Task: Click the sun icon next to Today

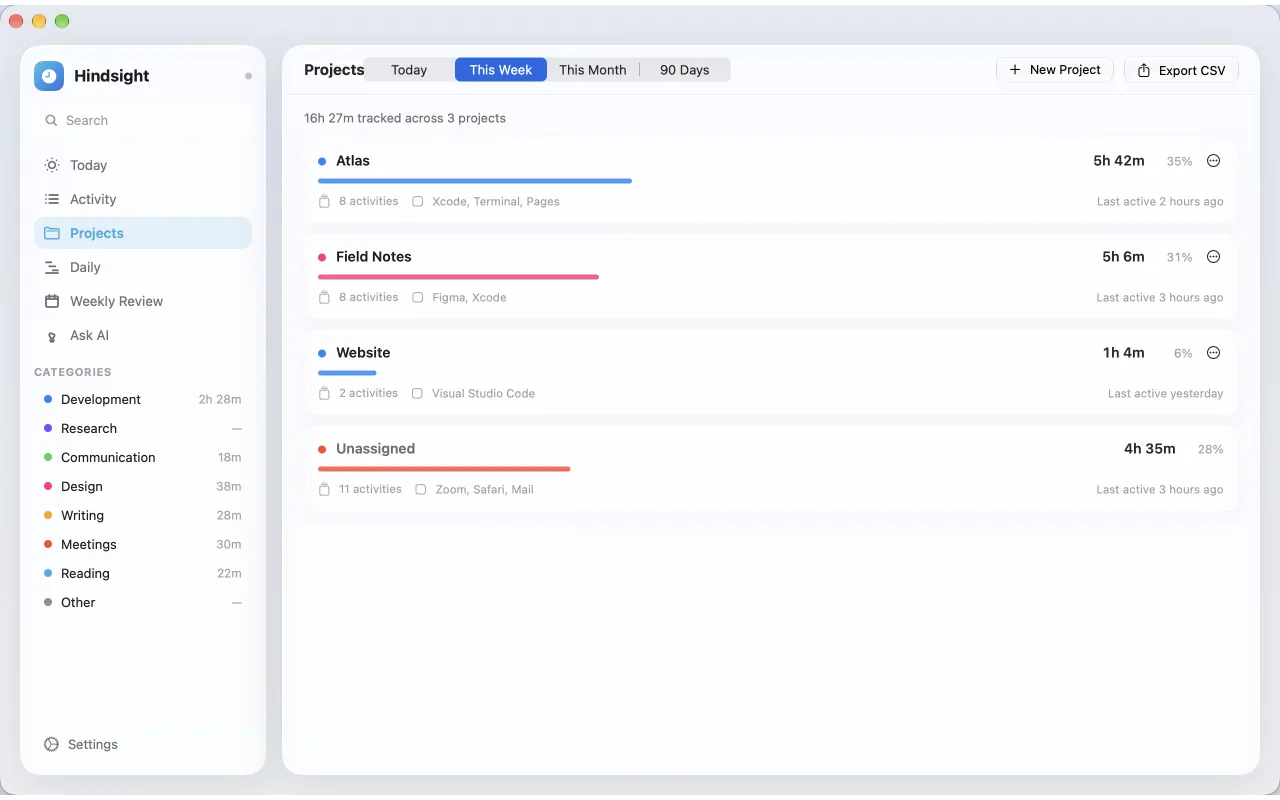Action: (52, 165)
